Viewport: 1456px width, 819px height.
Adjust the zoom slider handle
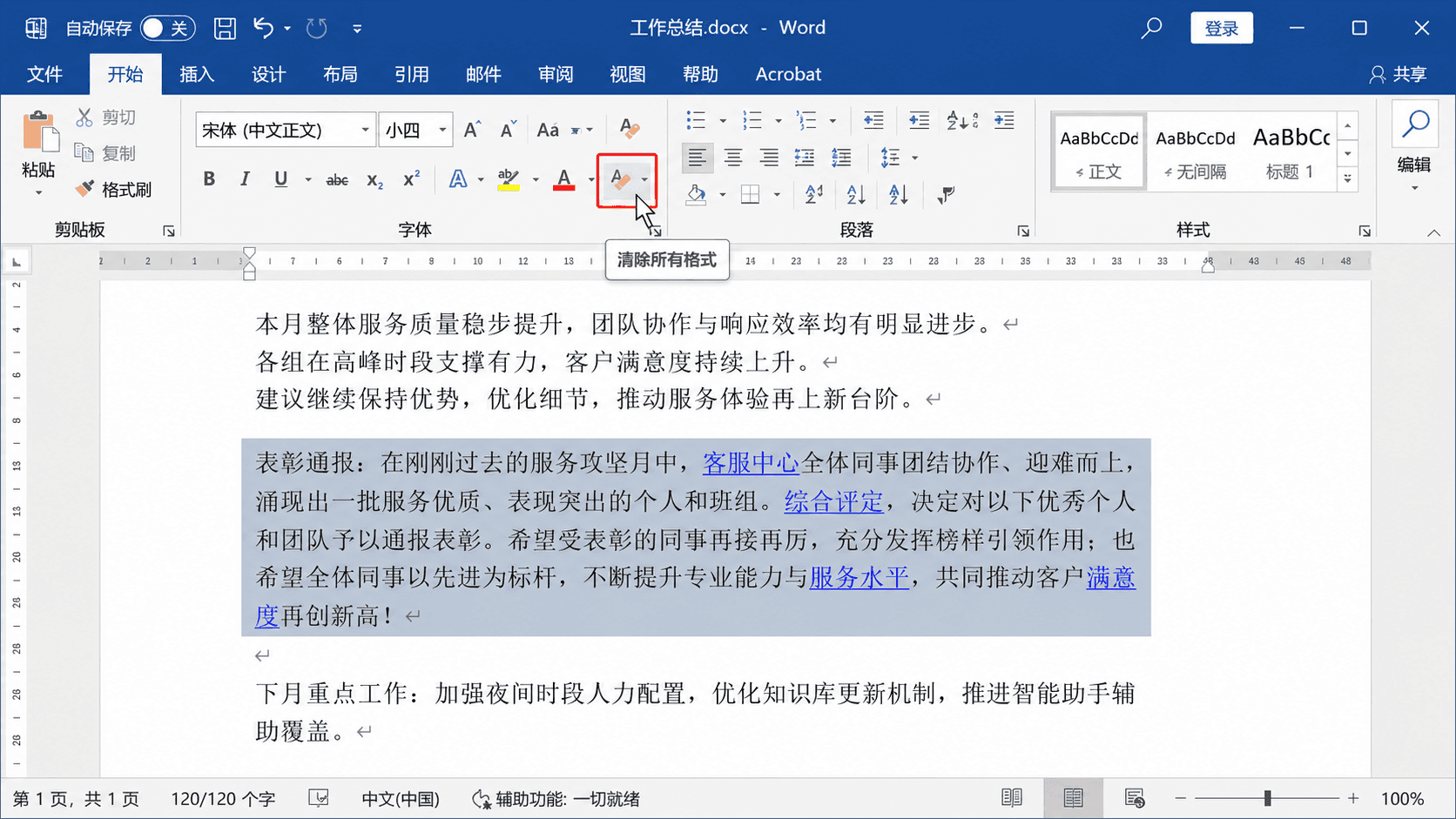pyautogui.click(x=1267, y=798)
